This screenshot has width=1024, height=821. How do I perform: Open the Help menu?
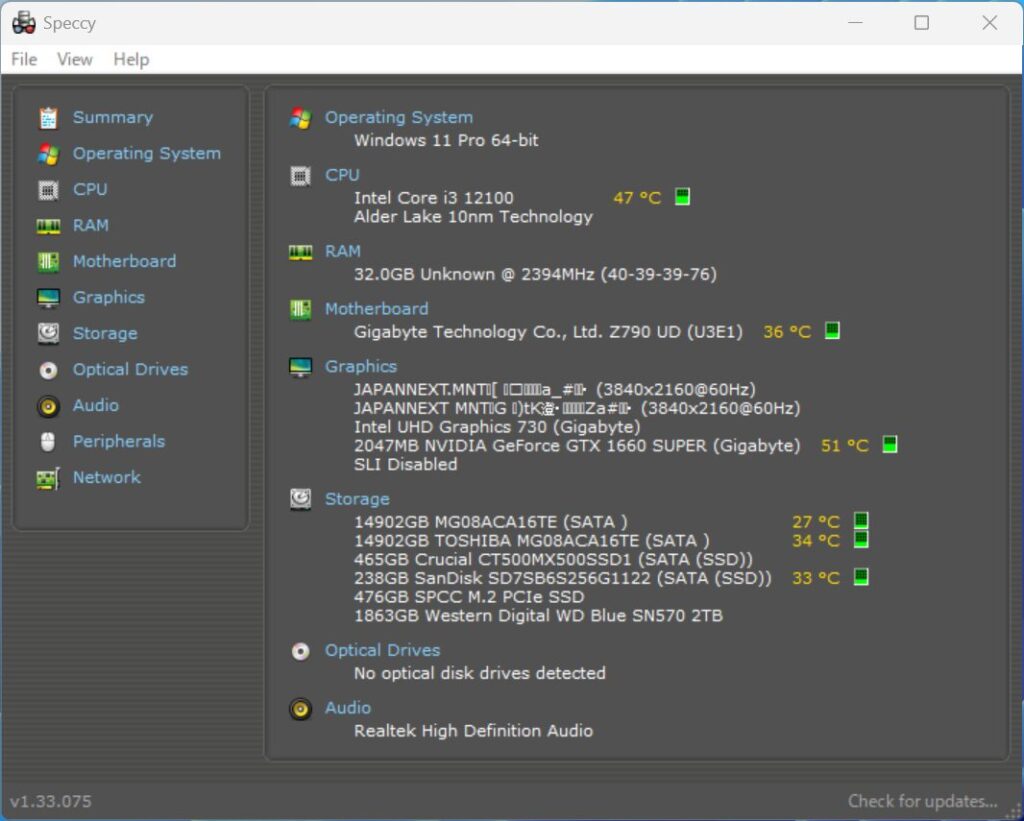(x=131, y=60)
